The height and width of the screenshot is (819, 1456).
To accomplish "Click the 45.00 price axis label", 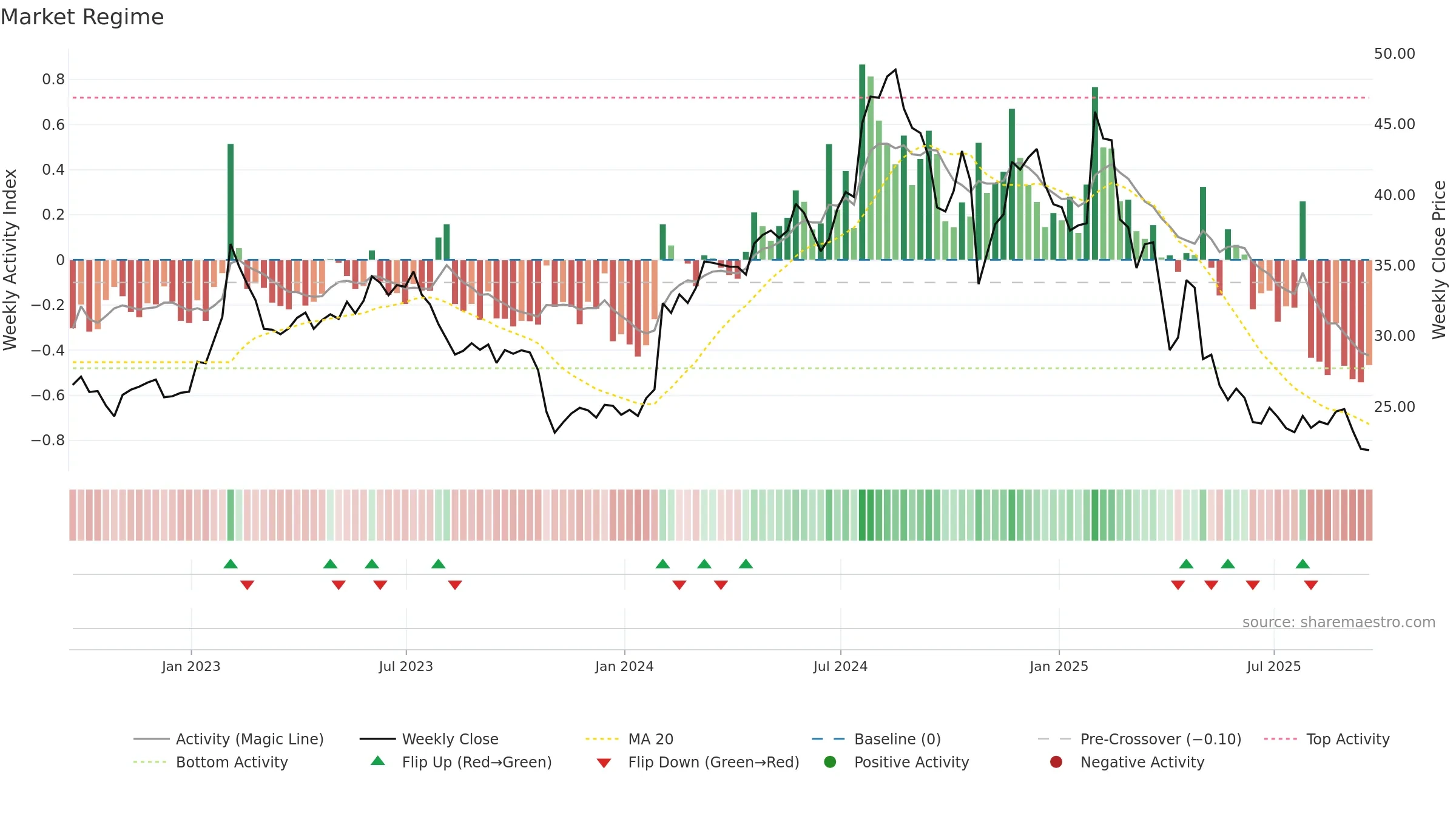I will pos(1394,124).
